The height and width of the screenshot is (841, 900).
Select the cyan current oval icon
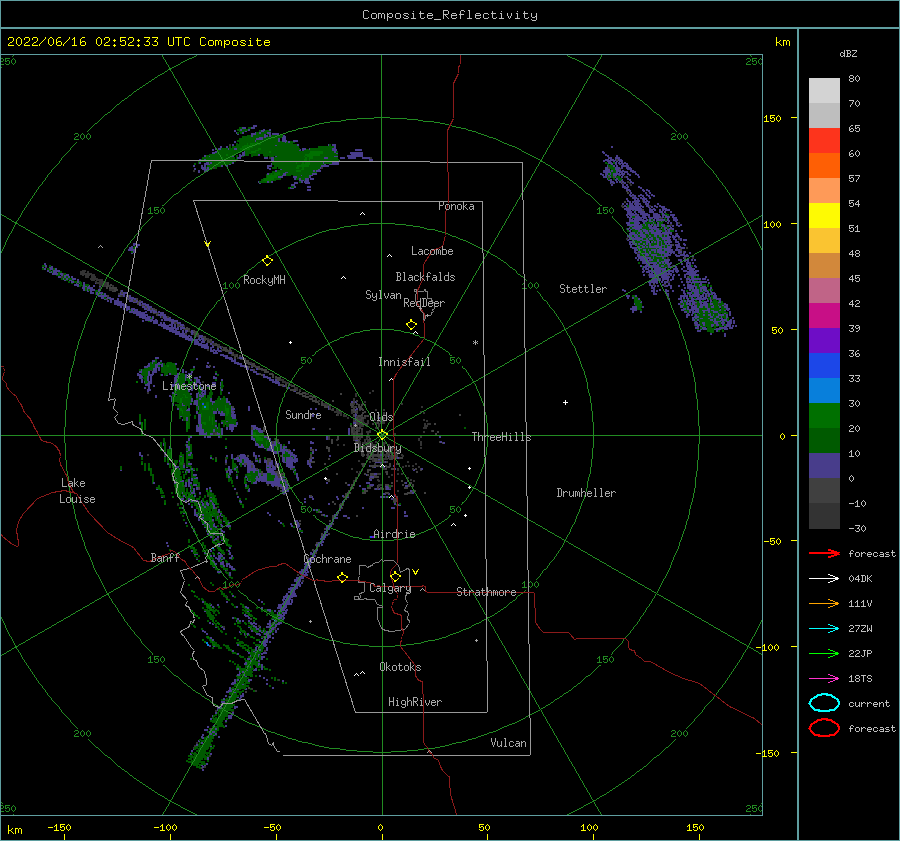[824, 703]
